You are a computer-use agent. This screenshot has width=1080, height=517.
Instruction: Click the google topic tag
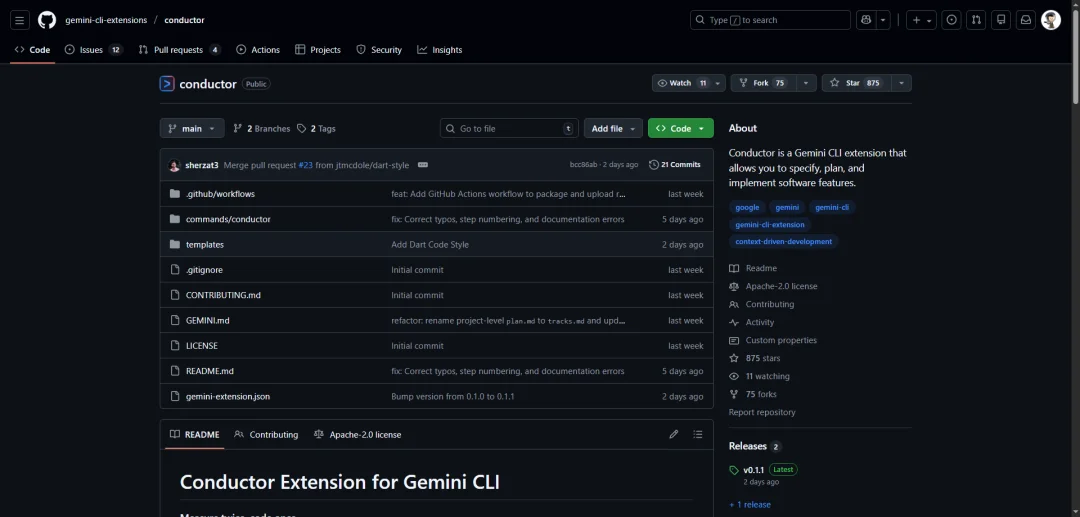tap(747, 207)
